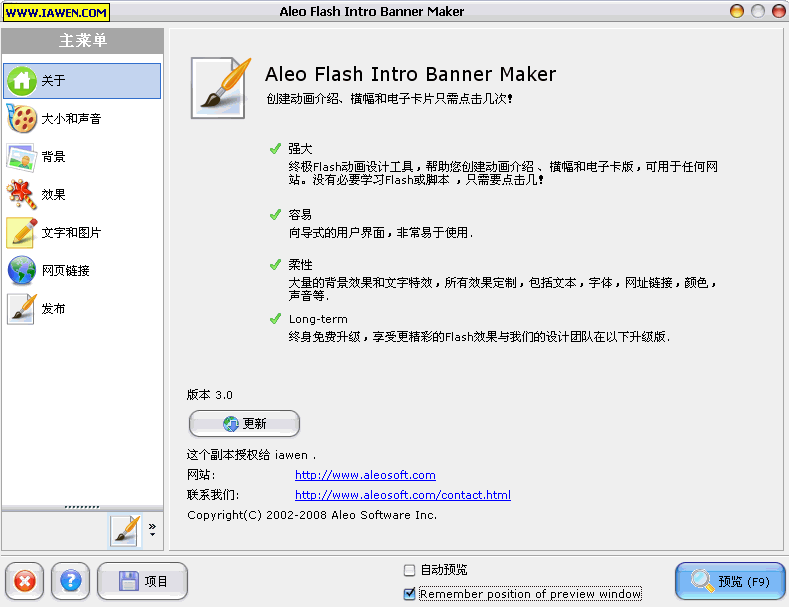Click the home icon beside 关于
The image size is (789, 607).
click(x=22, y=81)
